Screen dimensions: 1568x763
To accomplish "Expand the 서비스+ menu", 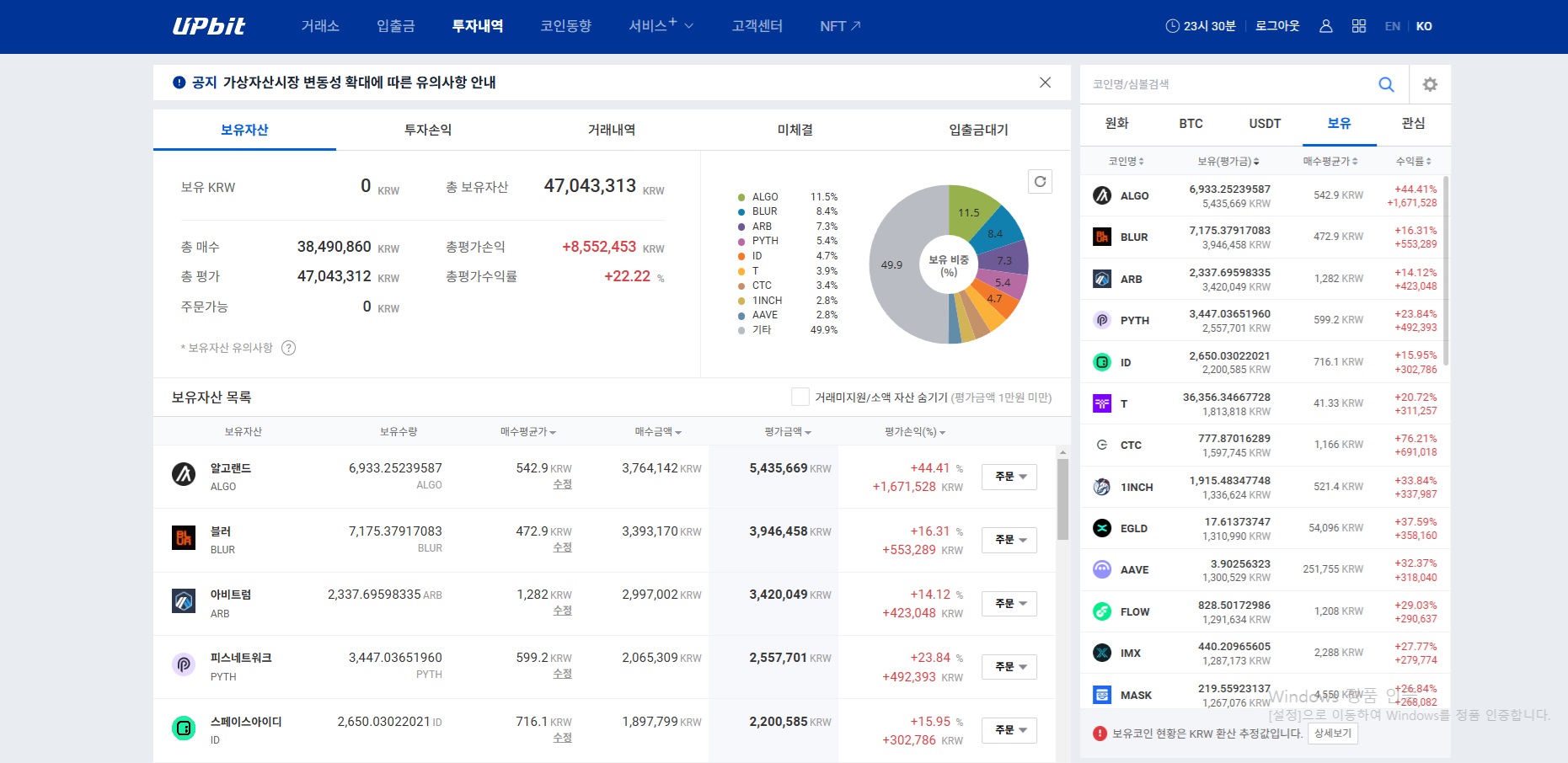I will point(661,26).
